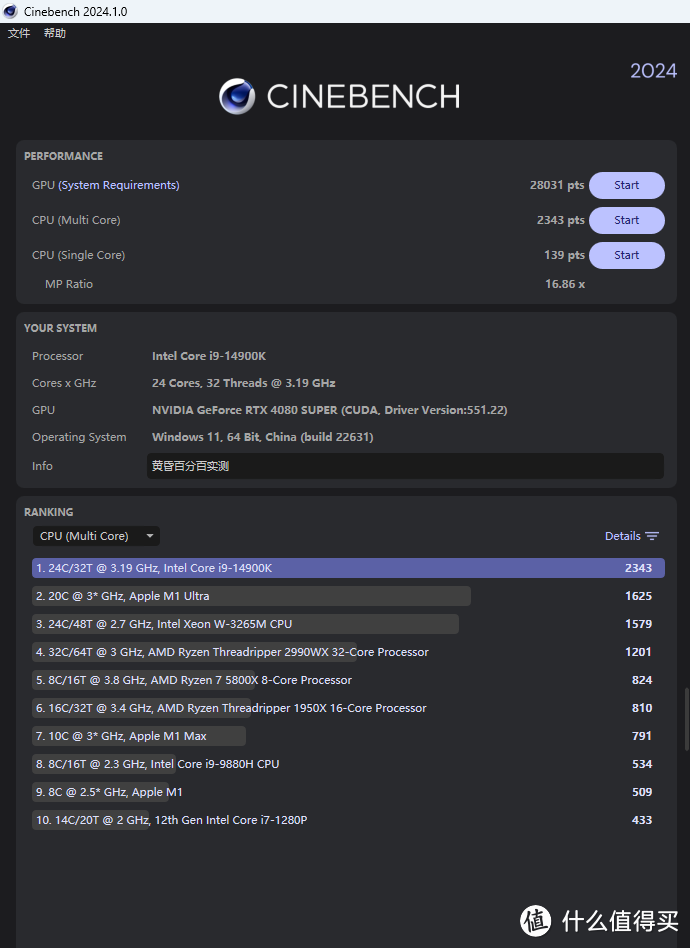Expand the CPU (Multi Core) ranking dropdown
Viewport: 690px width, 948px height.
pyautogui.click(x=96, y=536)
